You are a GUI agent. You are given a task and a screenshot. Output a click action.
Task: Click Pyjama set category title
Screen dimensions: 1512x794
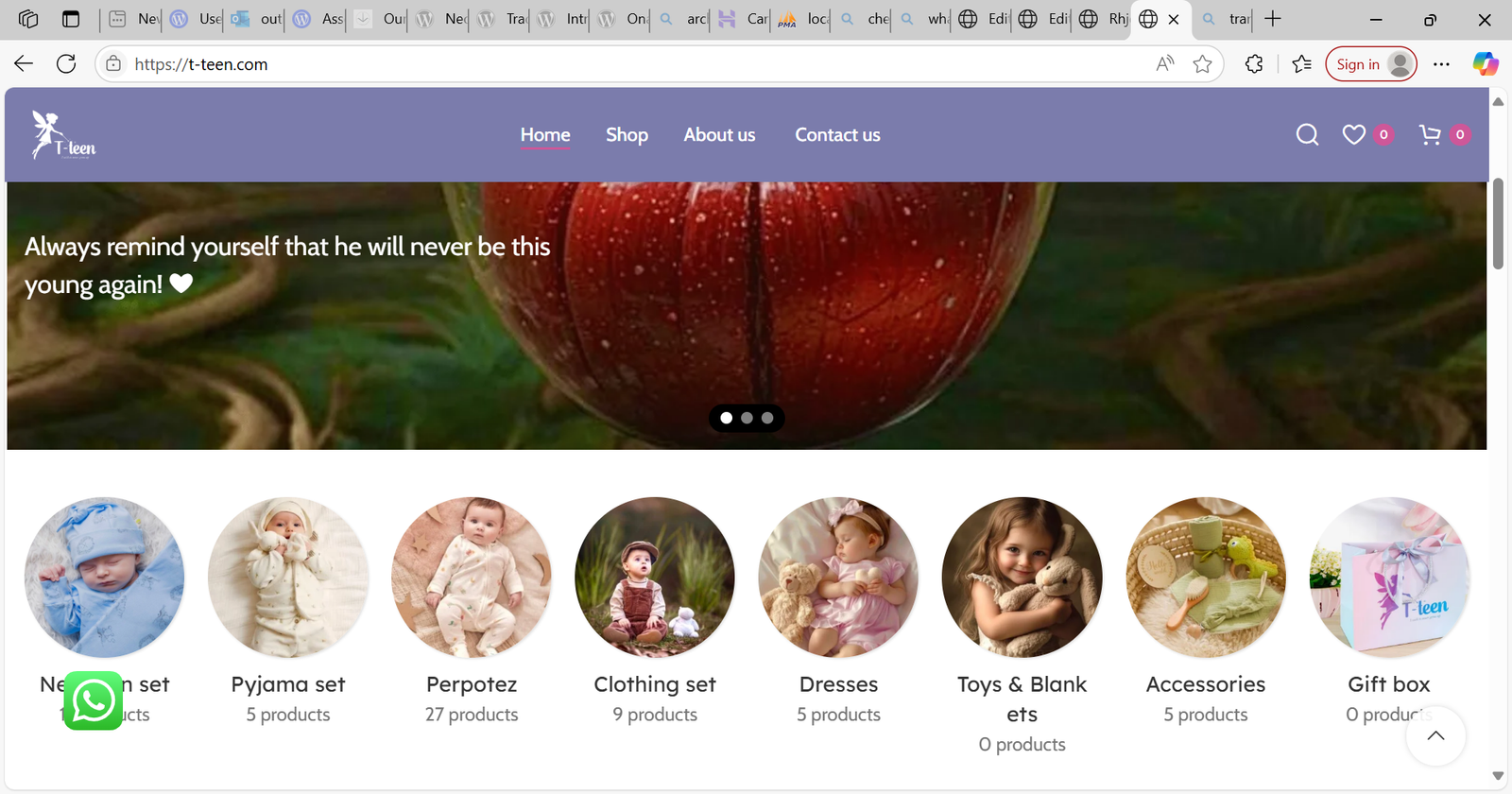[288, 684]
